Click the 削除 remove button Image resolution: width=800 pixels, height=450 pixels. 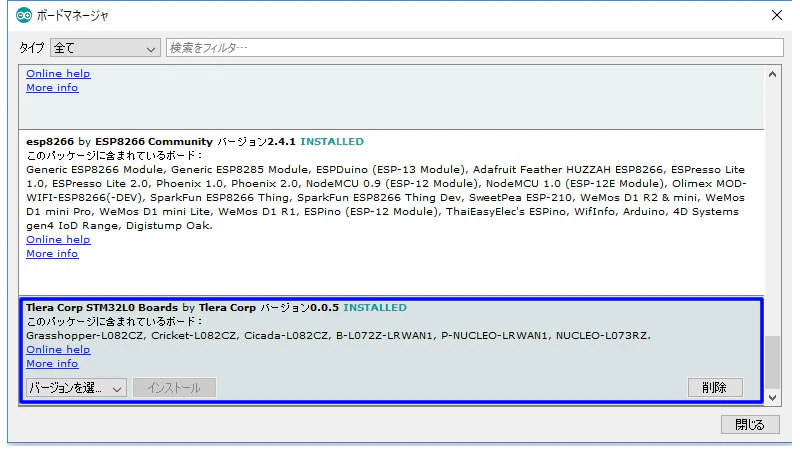coord(715,388)
